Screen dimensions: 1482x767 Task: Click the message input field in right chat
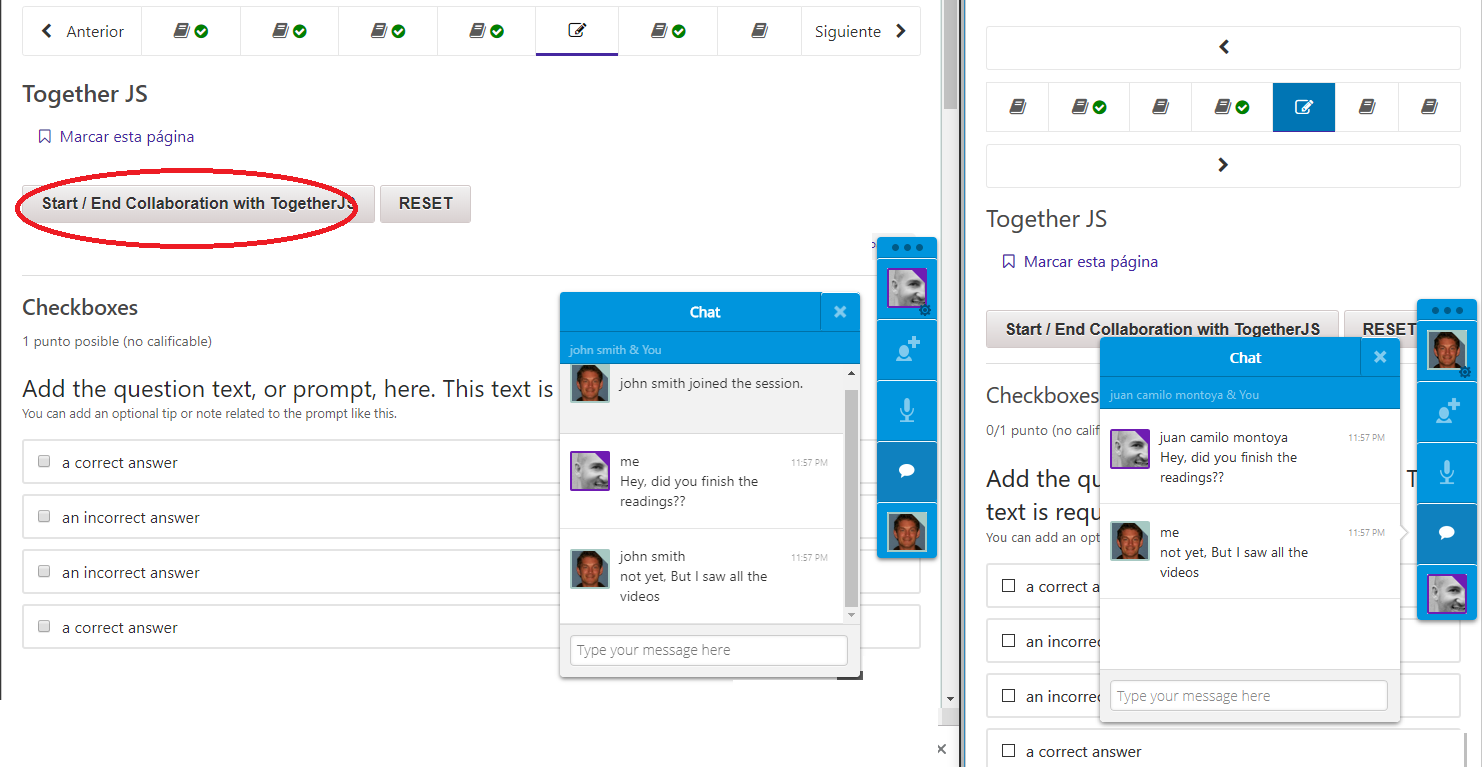tap(1249, 696)
